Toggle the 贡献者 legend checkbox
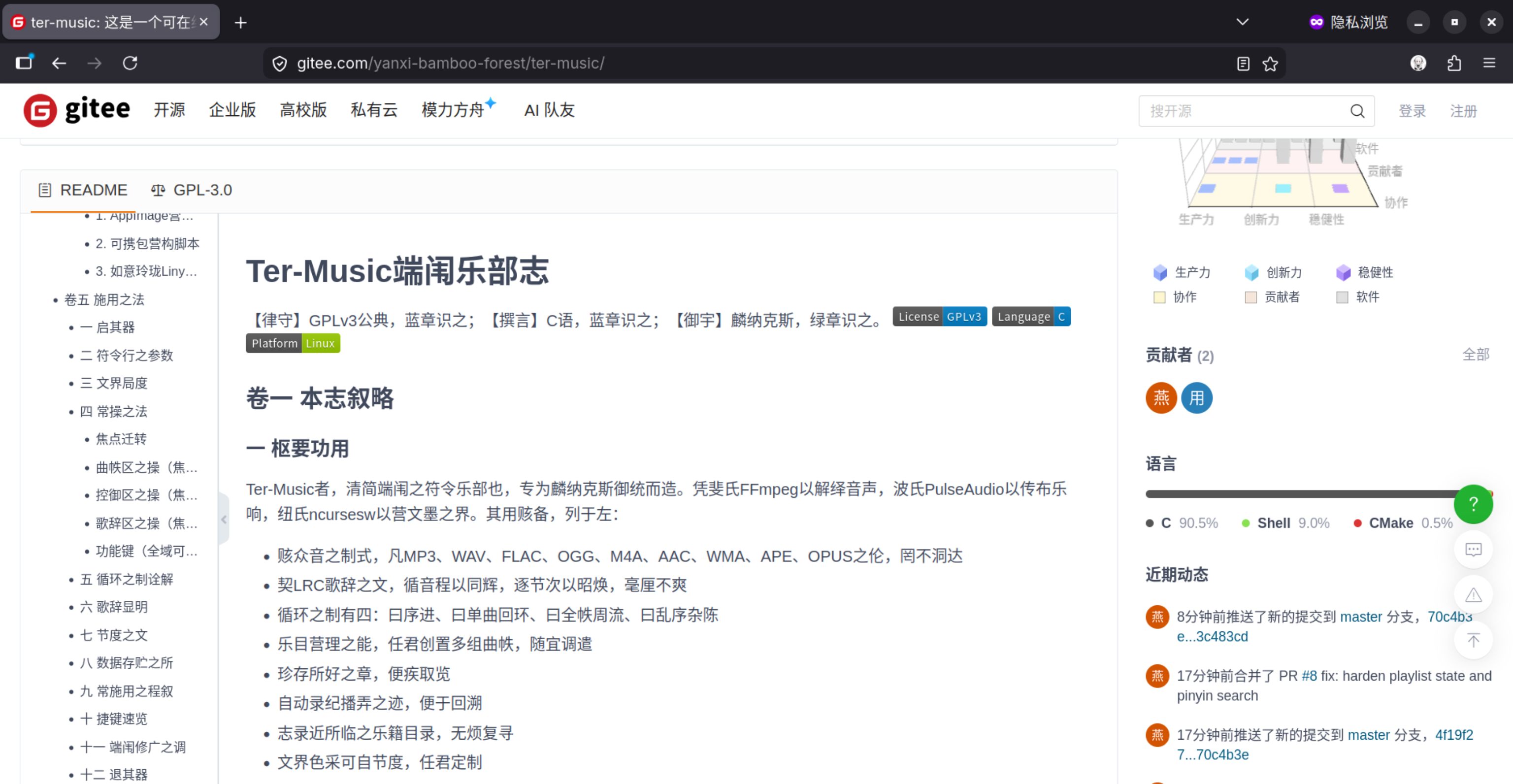The width and height of the screenshot is (1513, 784). click(x=1250, y=297)
